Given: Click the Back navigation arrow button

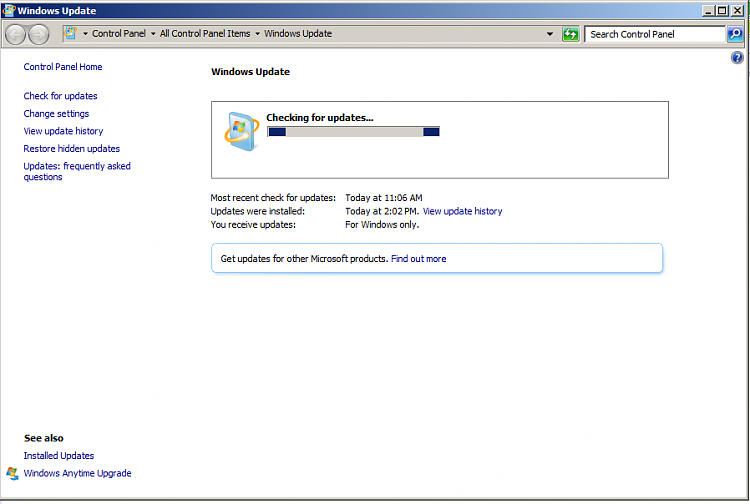Looking at the screenshot, I should [x=15, y=34].
